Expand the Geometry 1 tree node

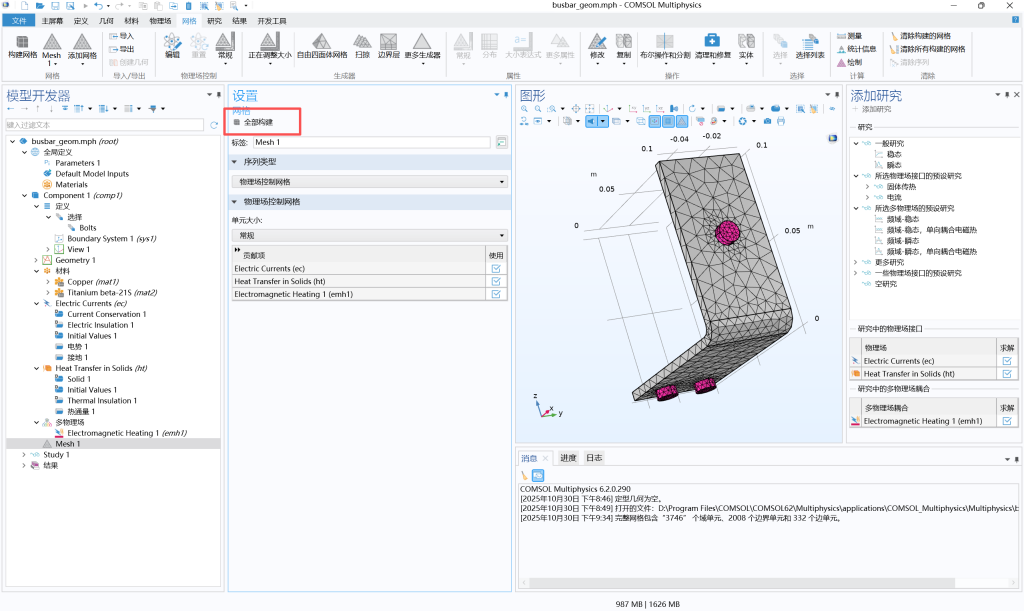[x=35, y=260]
